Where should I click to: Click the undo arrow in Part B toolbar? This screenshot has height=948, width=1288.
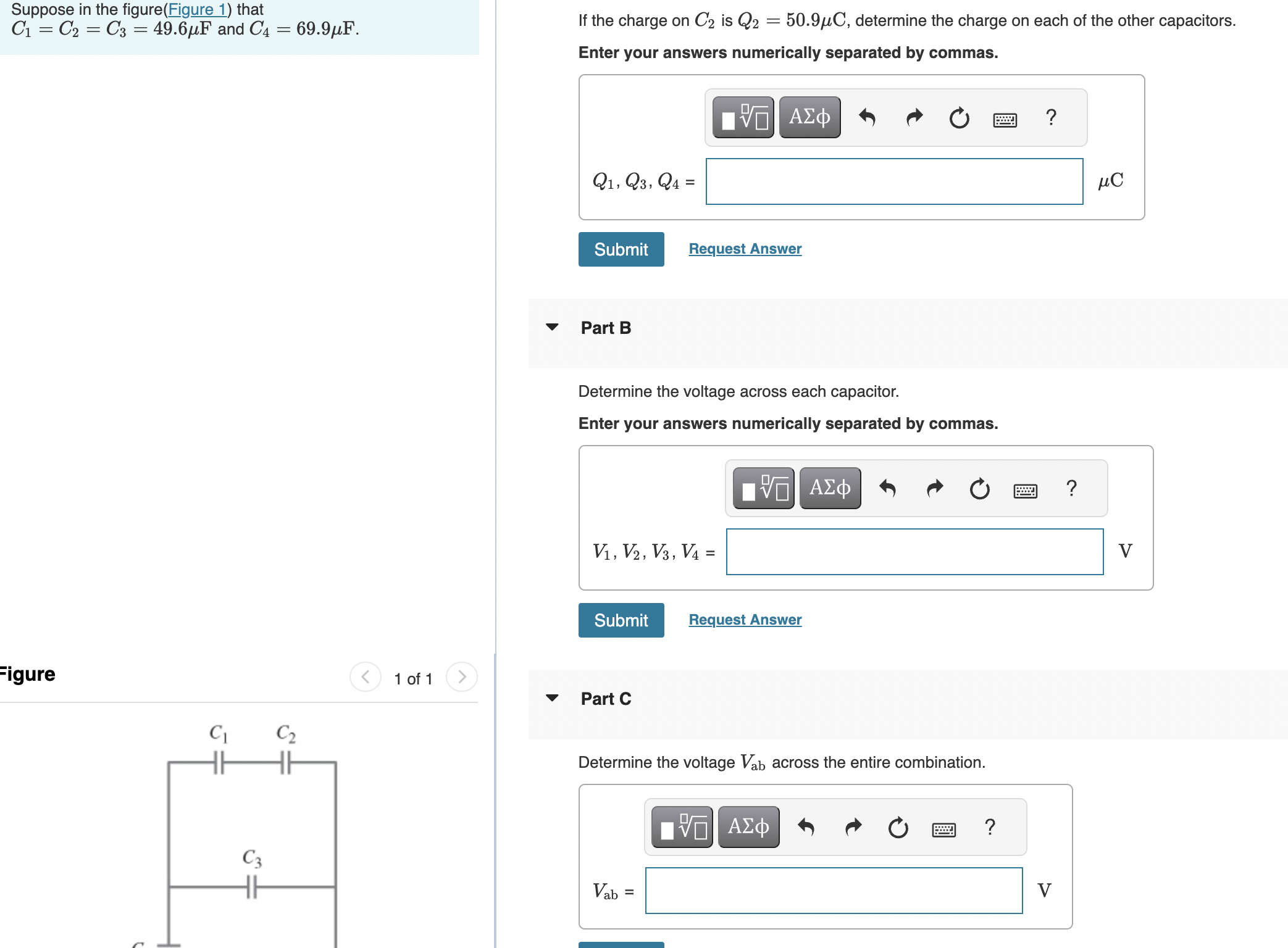(x=887, y=489)
